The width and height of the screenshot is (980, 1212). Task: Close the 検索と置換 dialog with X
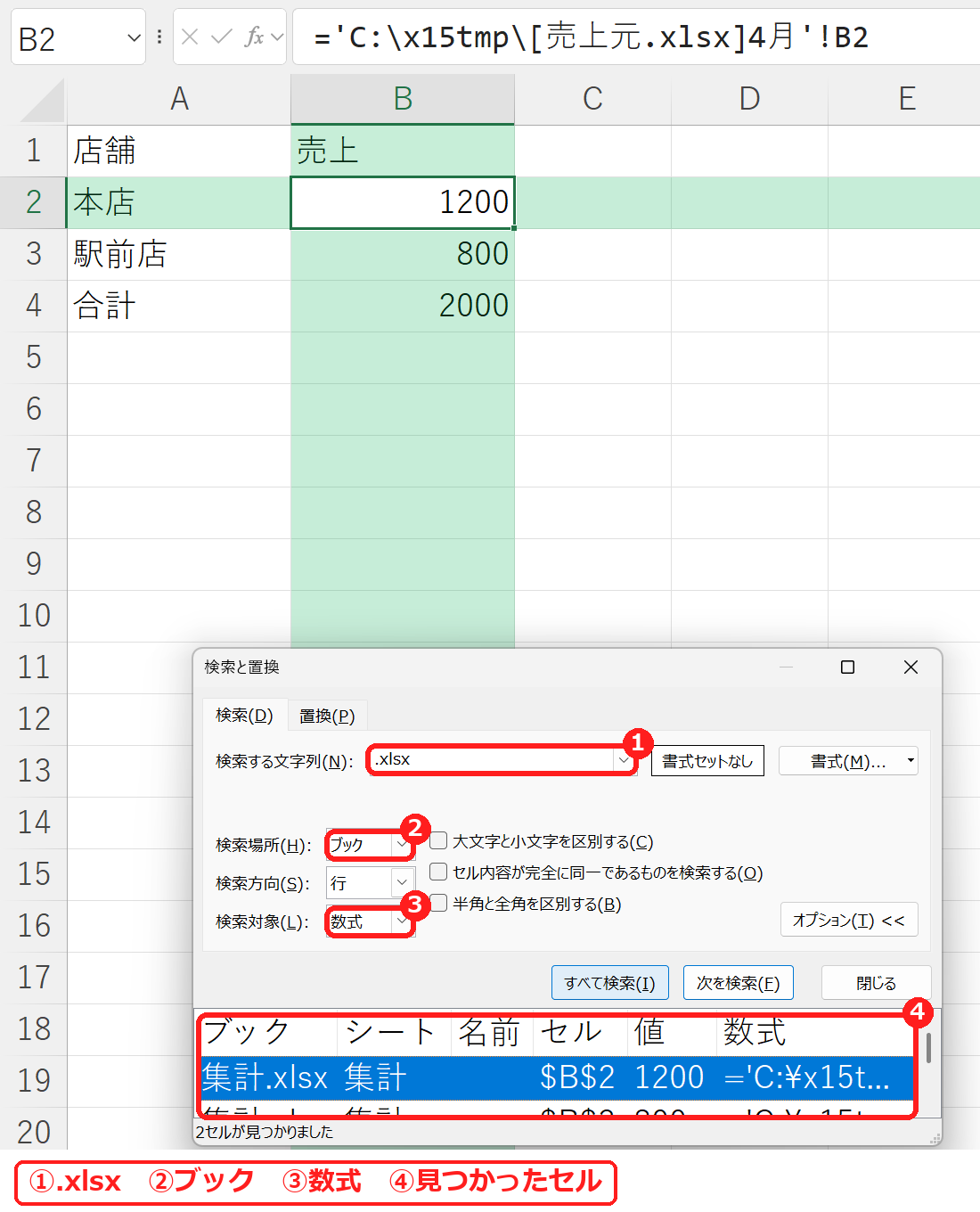click(911, 667)
